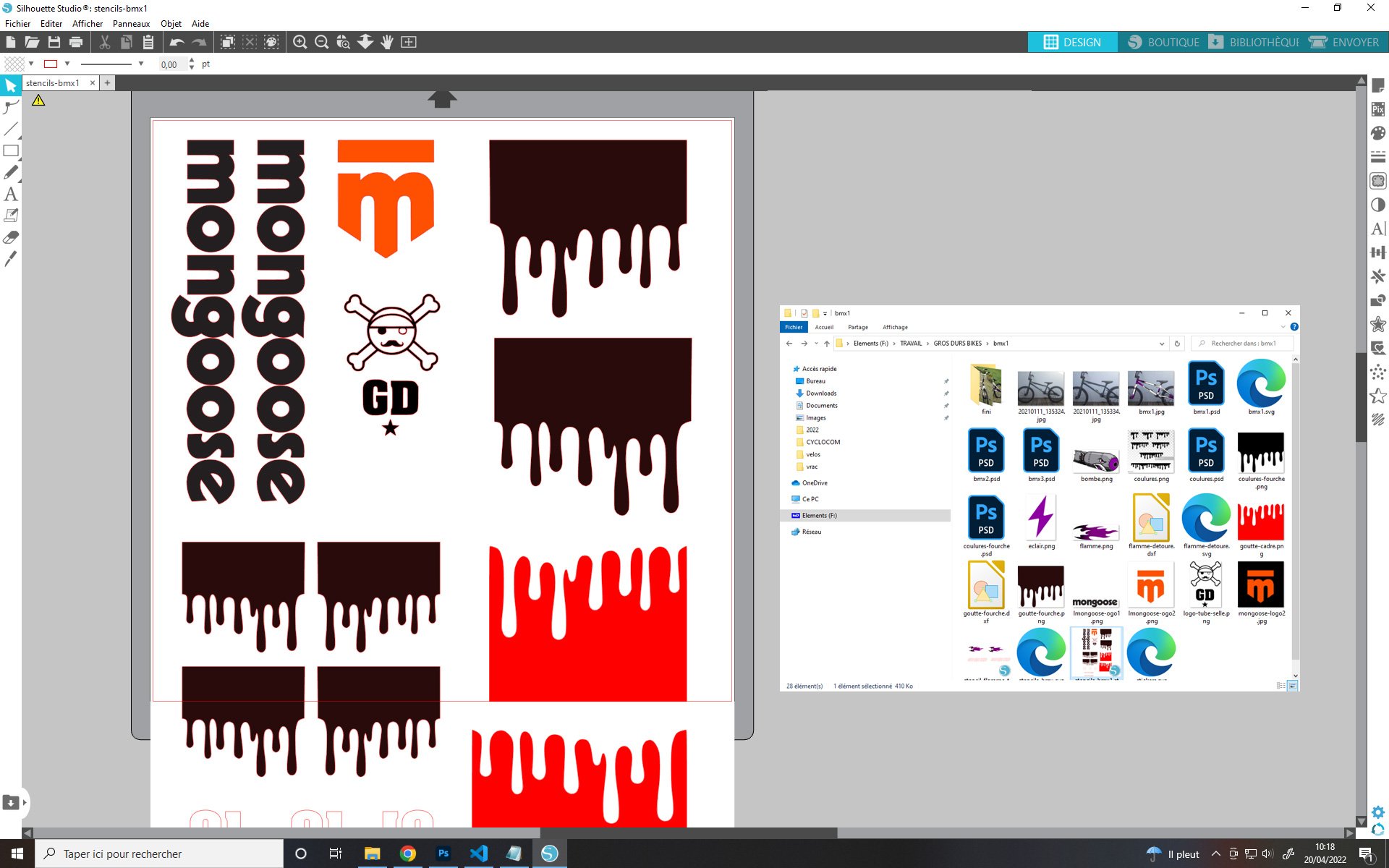
Task: Go to the ENVOYER send tab
Action: tap(1345, 42)
